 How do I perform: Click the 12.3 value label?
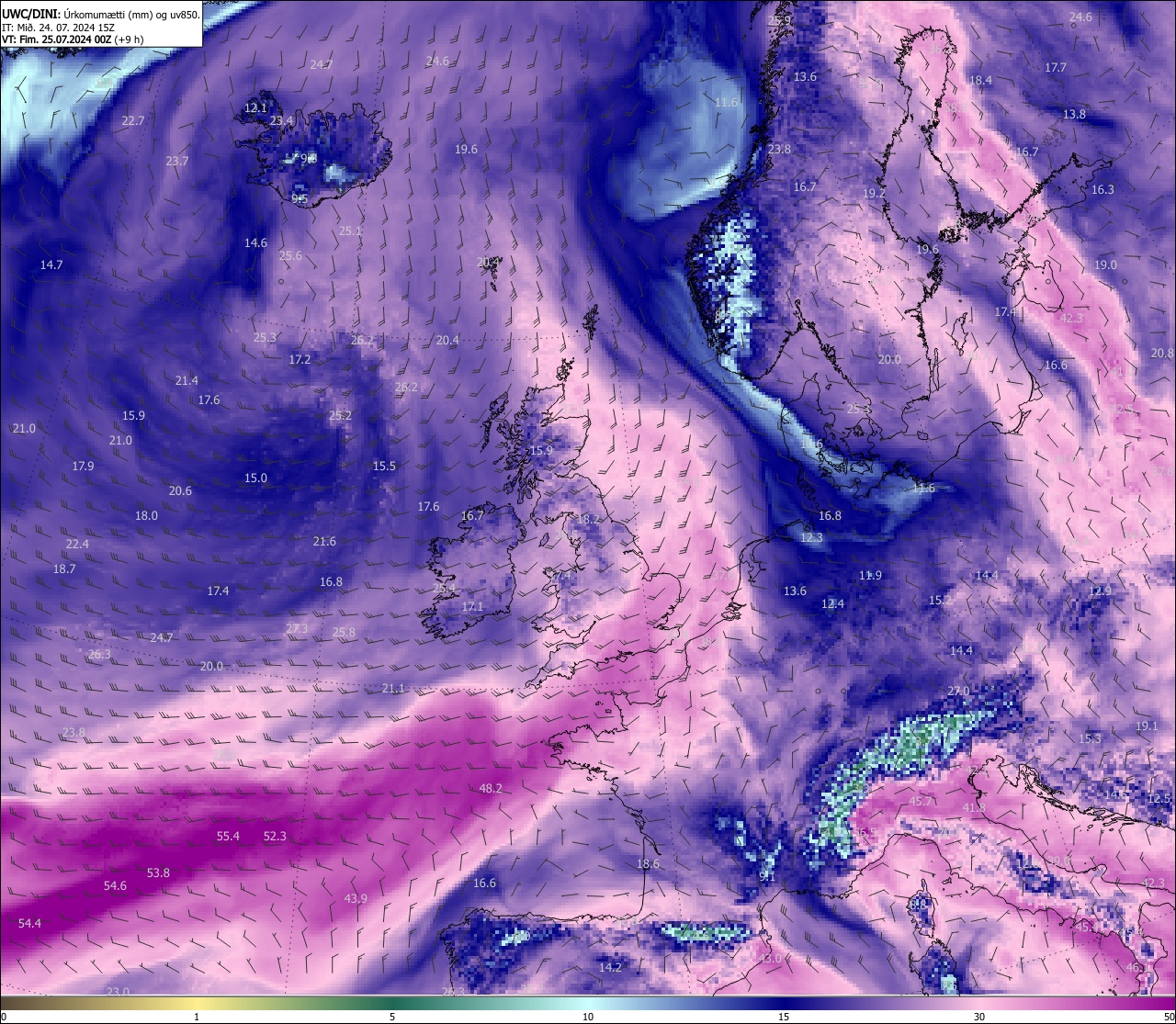(811, 537)
